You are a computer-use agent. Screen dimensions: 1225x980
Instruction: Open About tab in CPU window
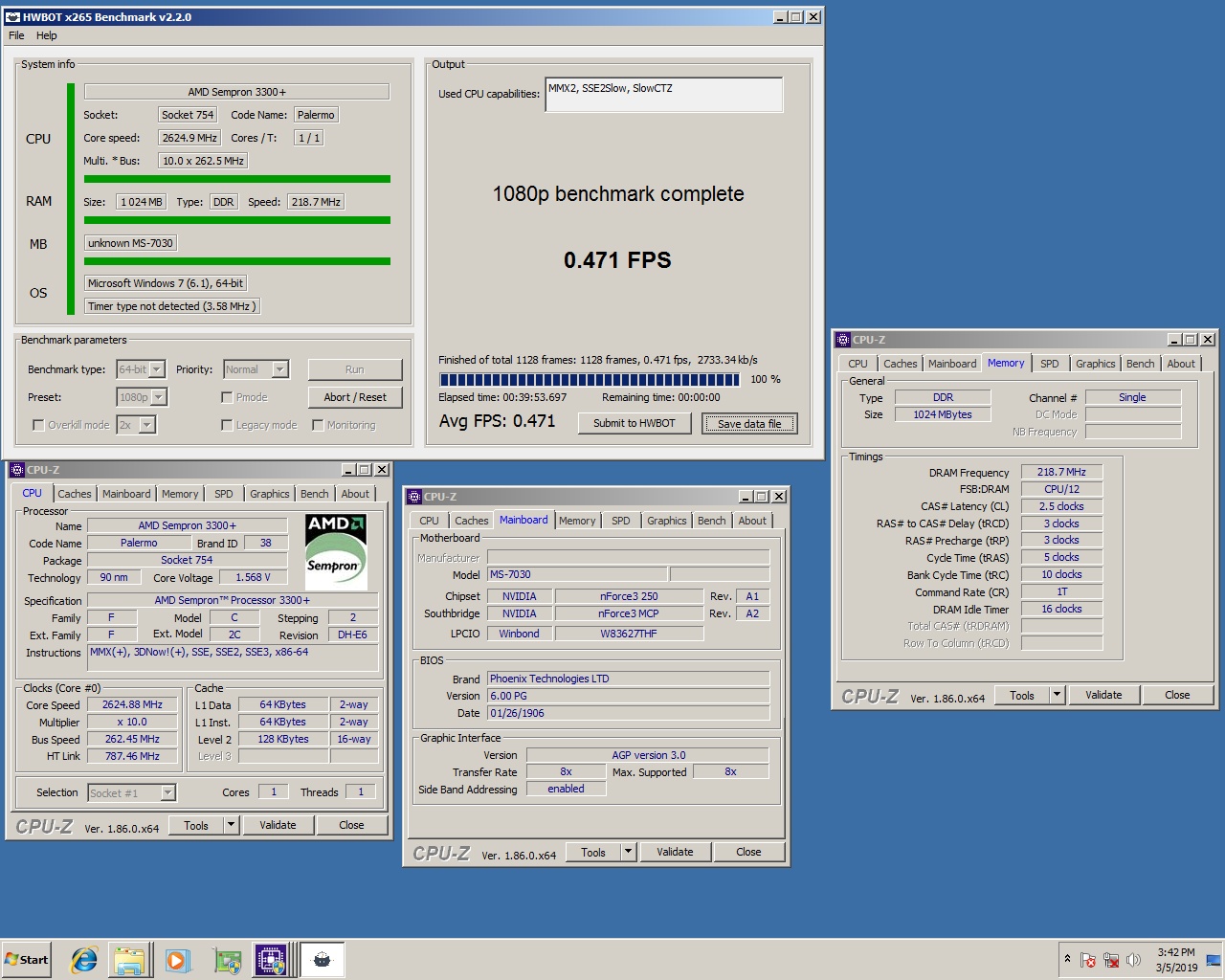click(355, 494)
